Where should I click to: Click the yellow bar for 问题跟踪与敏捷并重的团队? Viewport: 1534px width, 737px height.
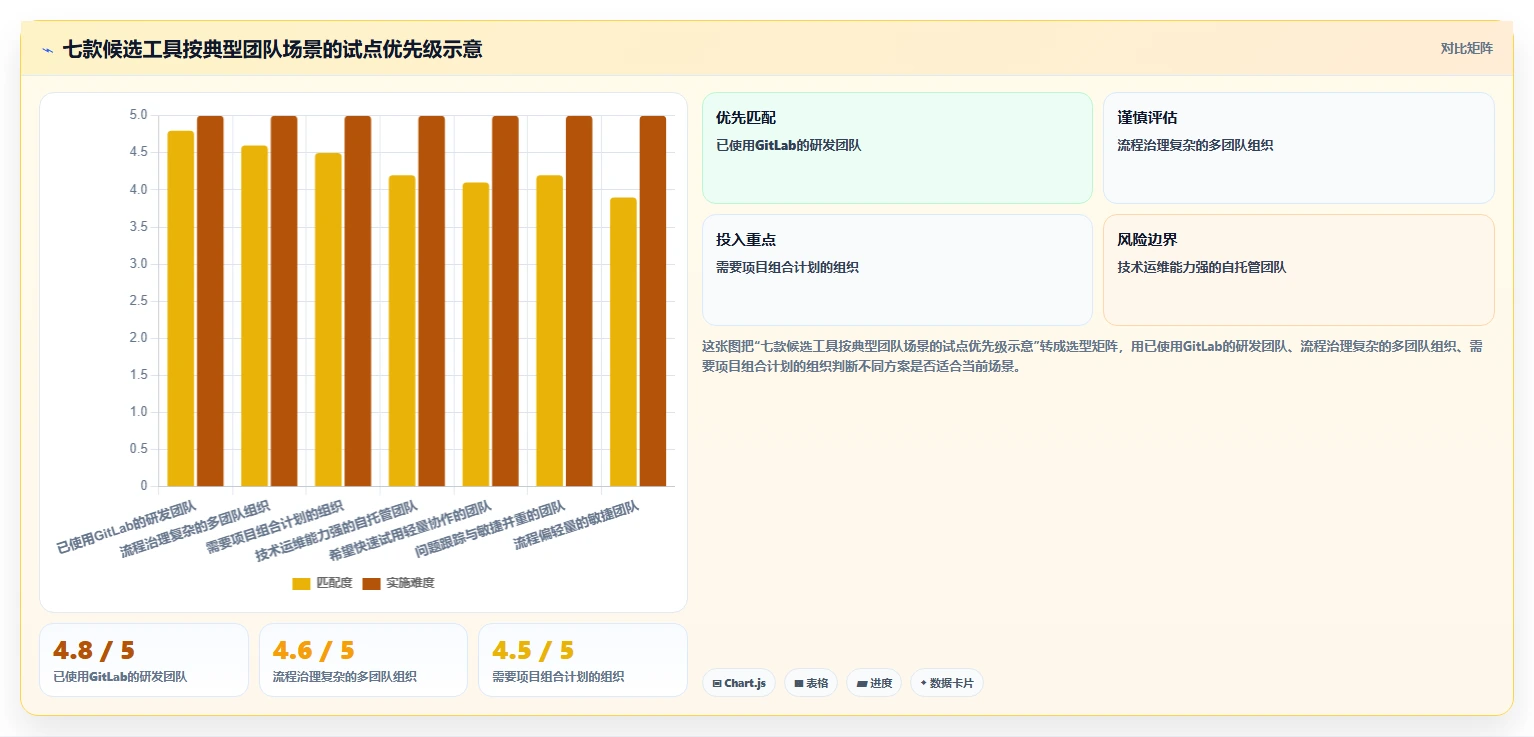[550, 331]
